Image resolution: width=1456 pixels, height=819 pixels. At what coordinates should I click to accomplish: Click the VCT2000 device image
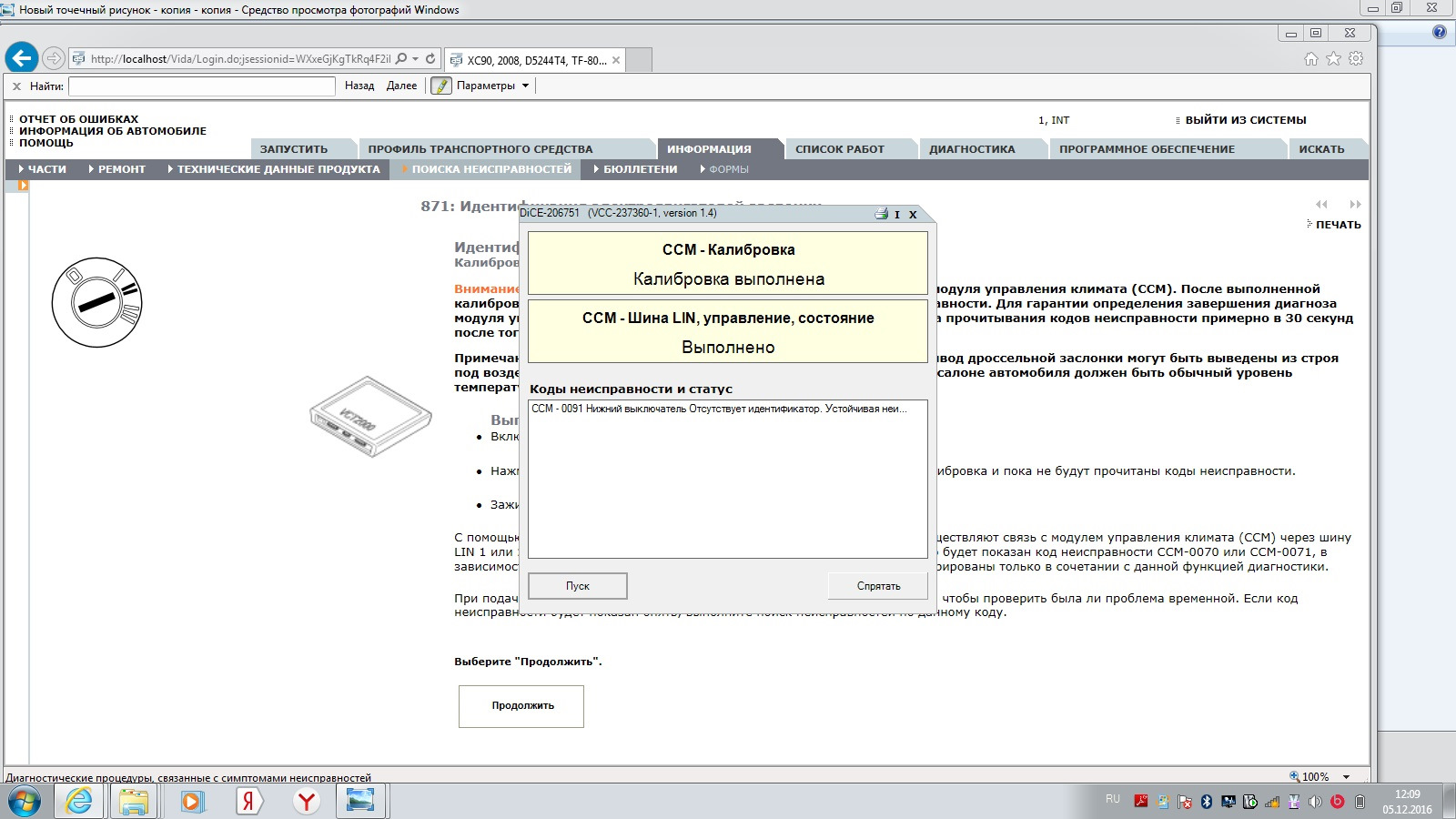pyautogui.click(x=370, y=417)
